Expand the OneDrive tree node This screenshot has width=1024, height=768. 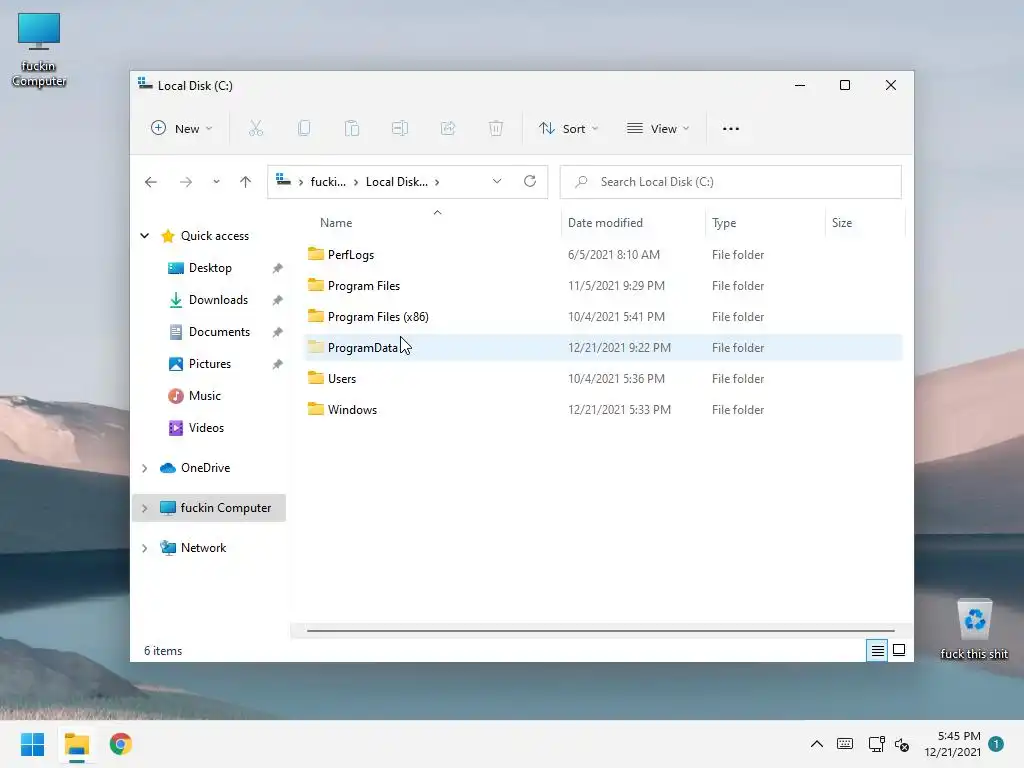[x=144, y=468]
